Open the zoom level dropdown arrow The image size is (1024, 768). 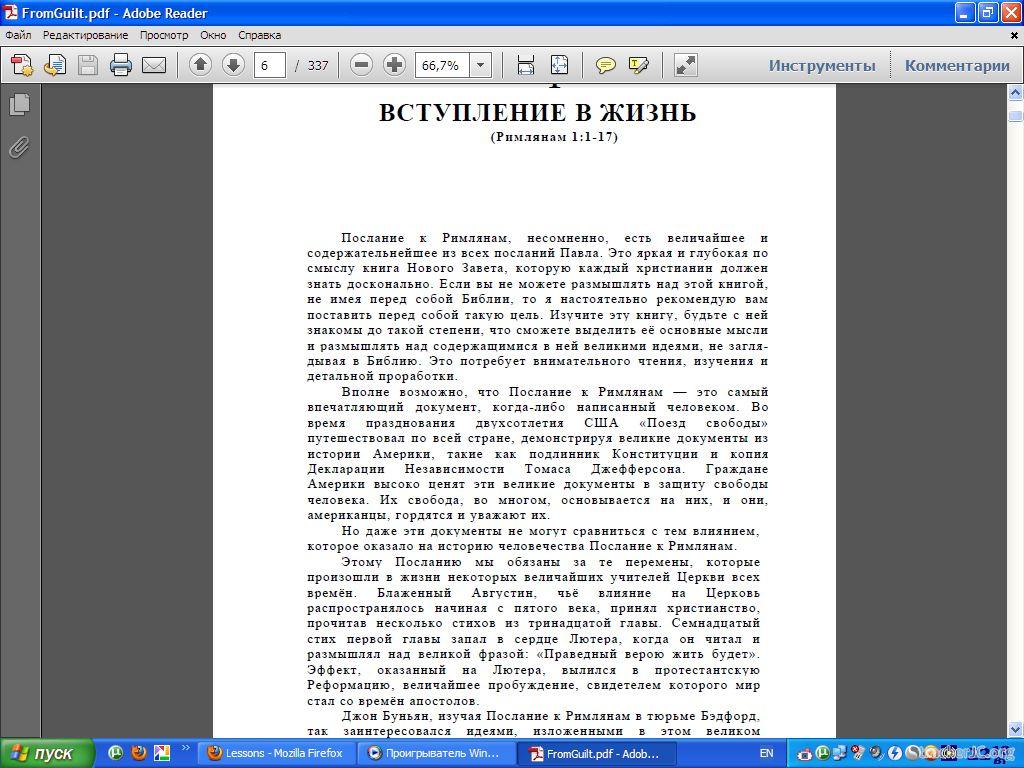tap(481, 66)
